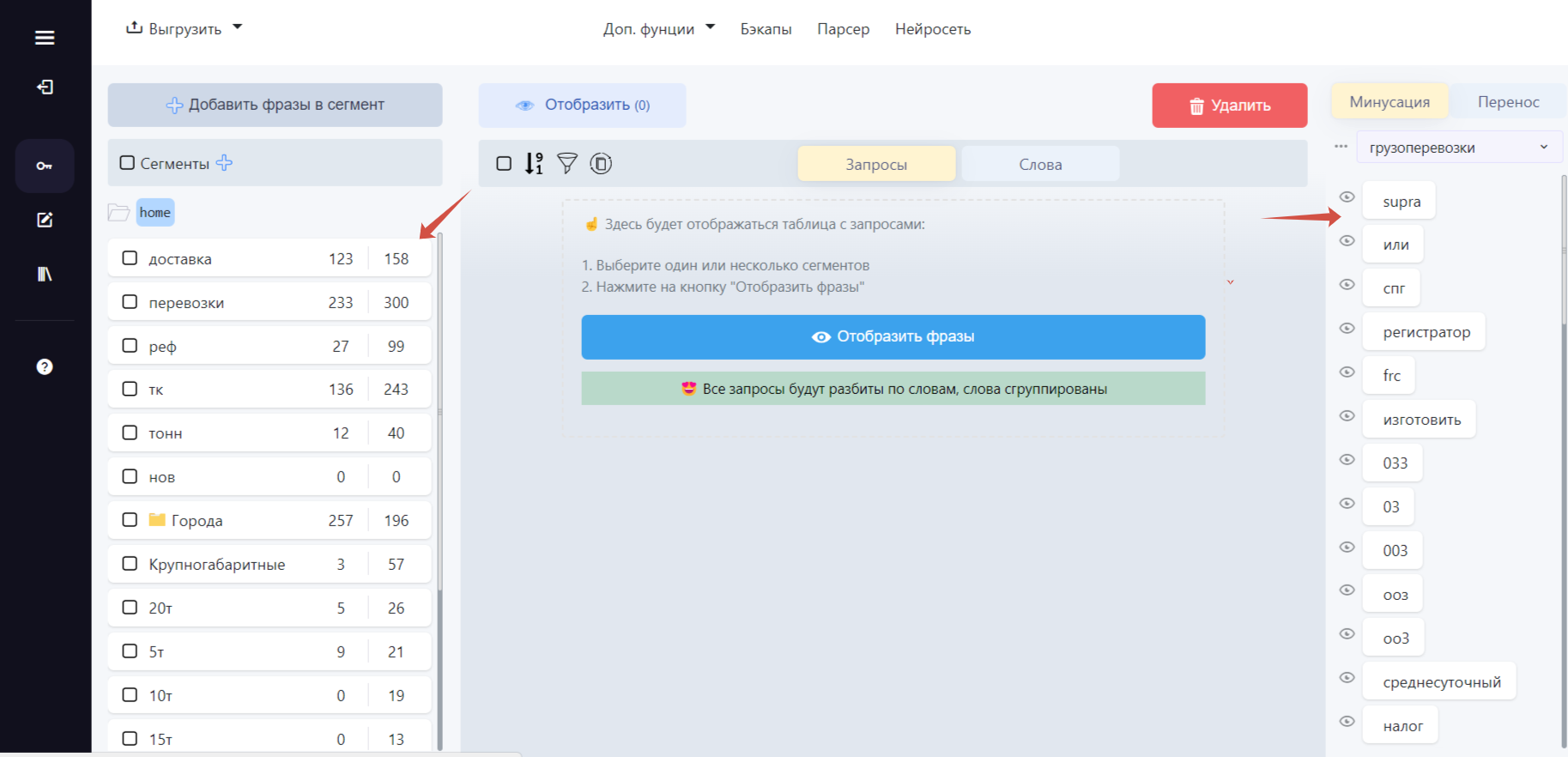Click the Отобразить фразы button
This screenshot has height=757, width=1568.
(x=893, y=336)
